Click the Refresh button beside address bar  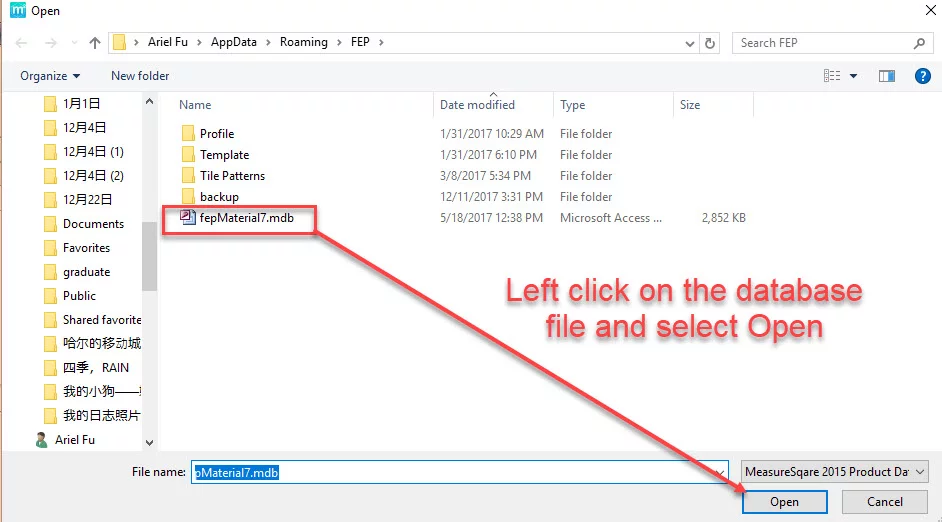(x=711, y=43)
